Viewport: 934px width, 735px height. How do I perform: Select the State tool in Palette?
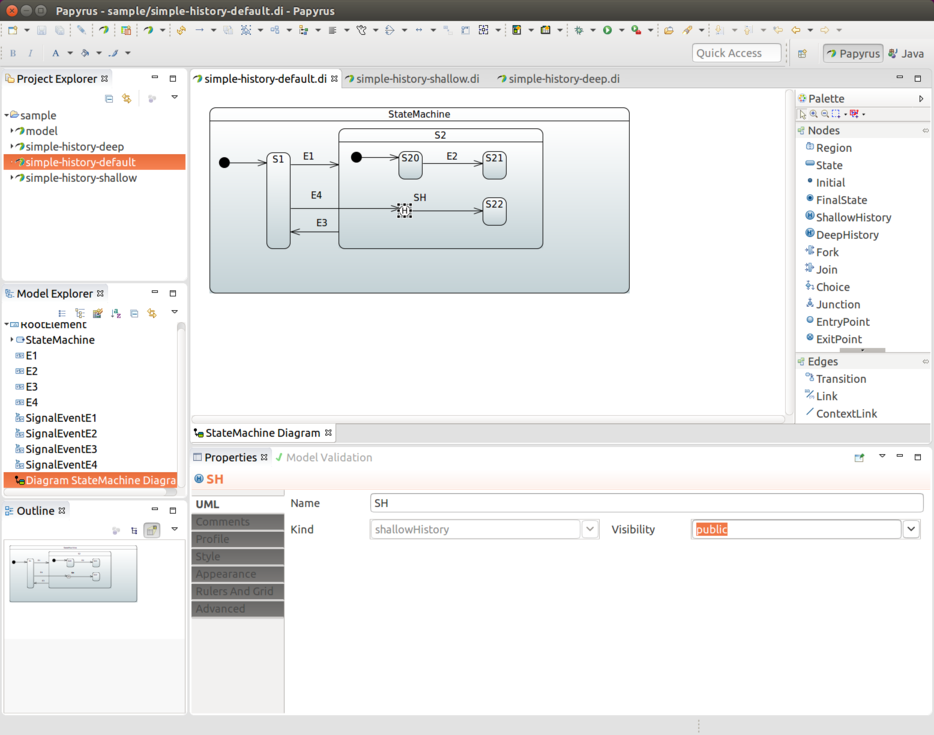pyautogui.click(x=823, y=165)
